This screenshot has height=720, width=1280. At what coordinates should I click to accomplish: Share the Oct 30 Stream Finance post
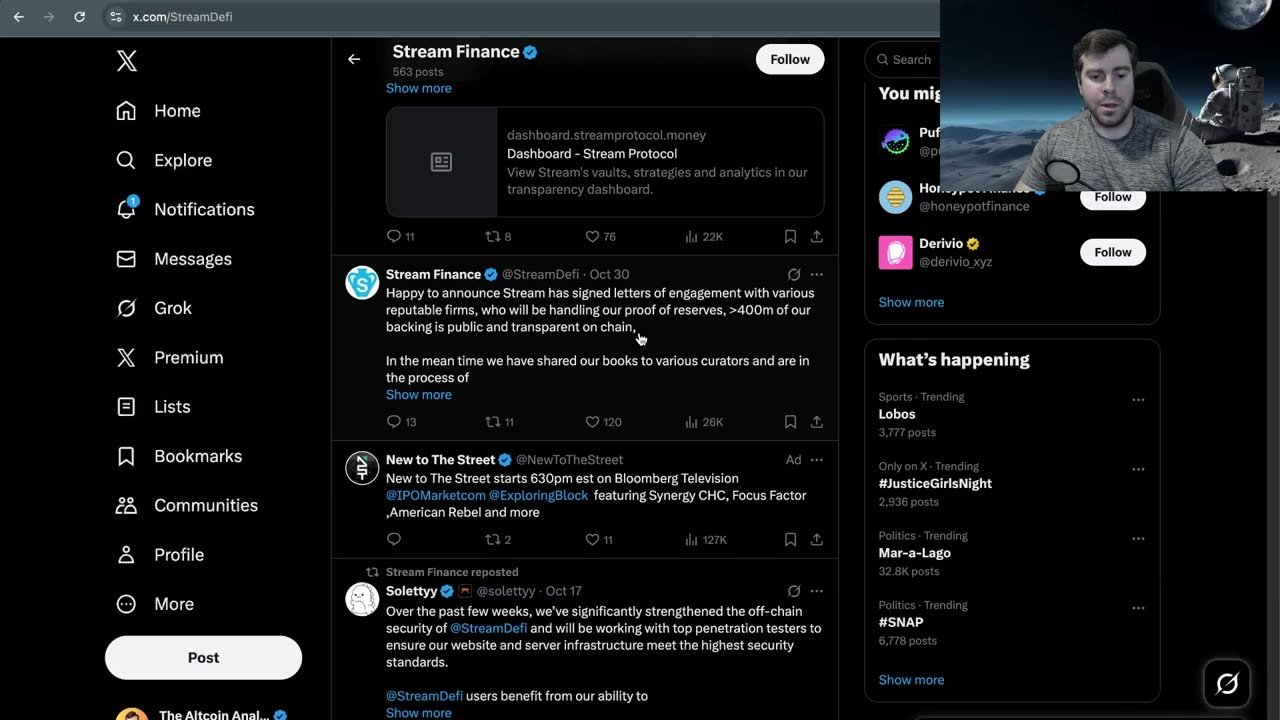coord(817,422)
